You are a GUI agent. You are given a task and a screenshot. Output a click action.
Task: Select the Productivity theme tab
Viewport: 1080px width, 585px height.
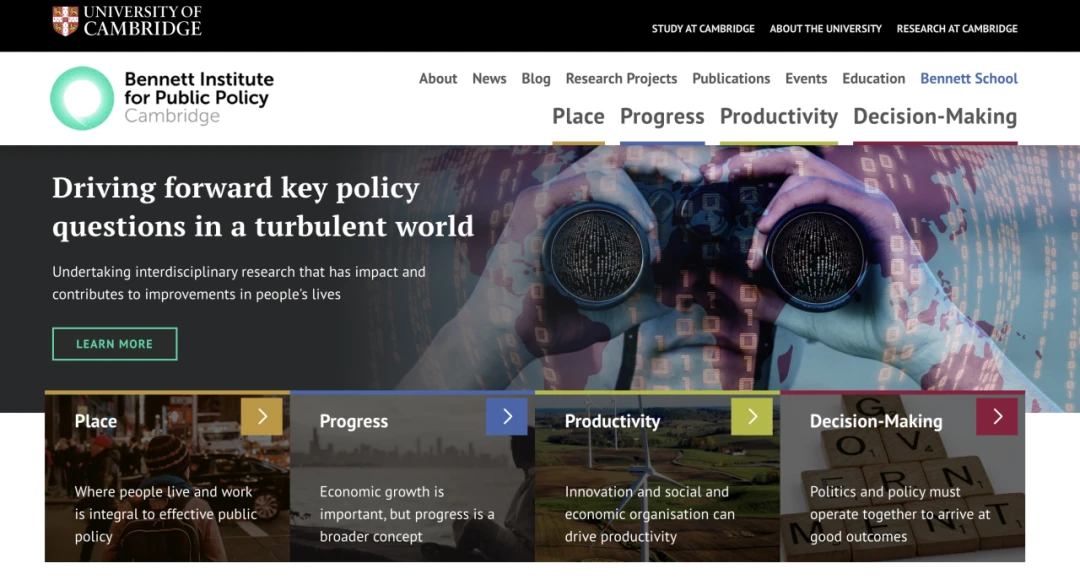(779, 116)
